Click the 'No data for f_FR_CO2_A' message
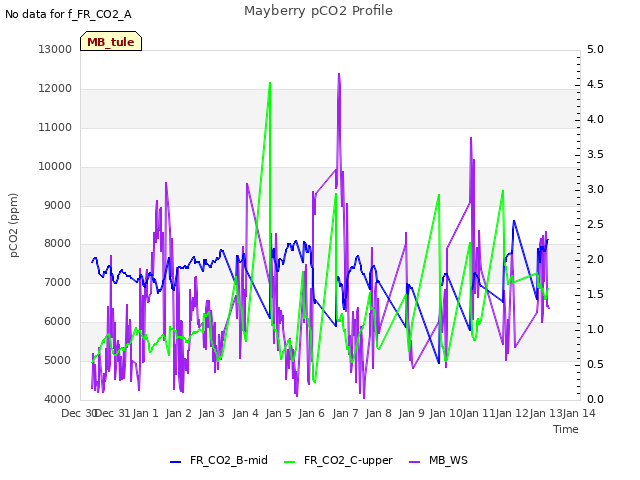640x480 pixels. [68, 14]
